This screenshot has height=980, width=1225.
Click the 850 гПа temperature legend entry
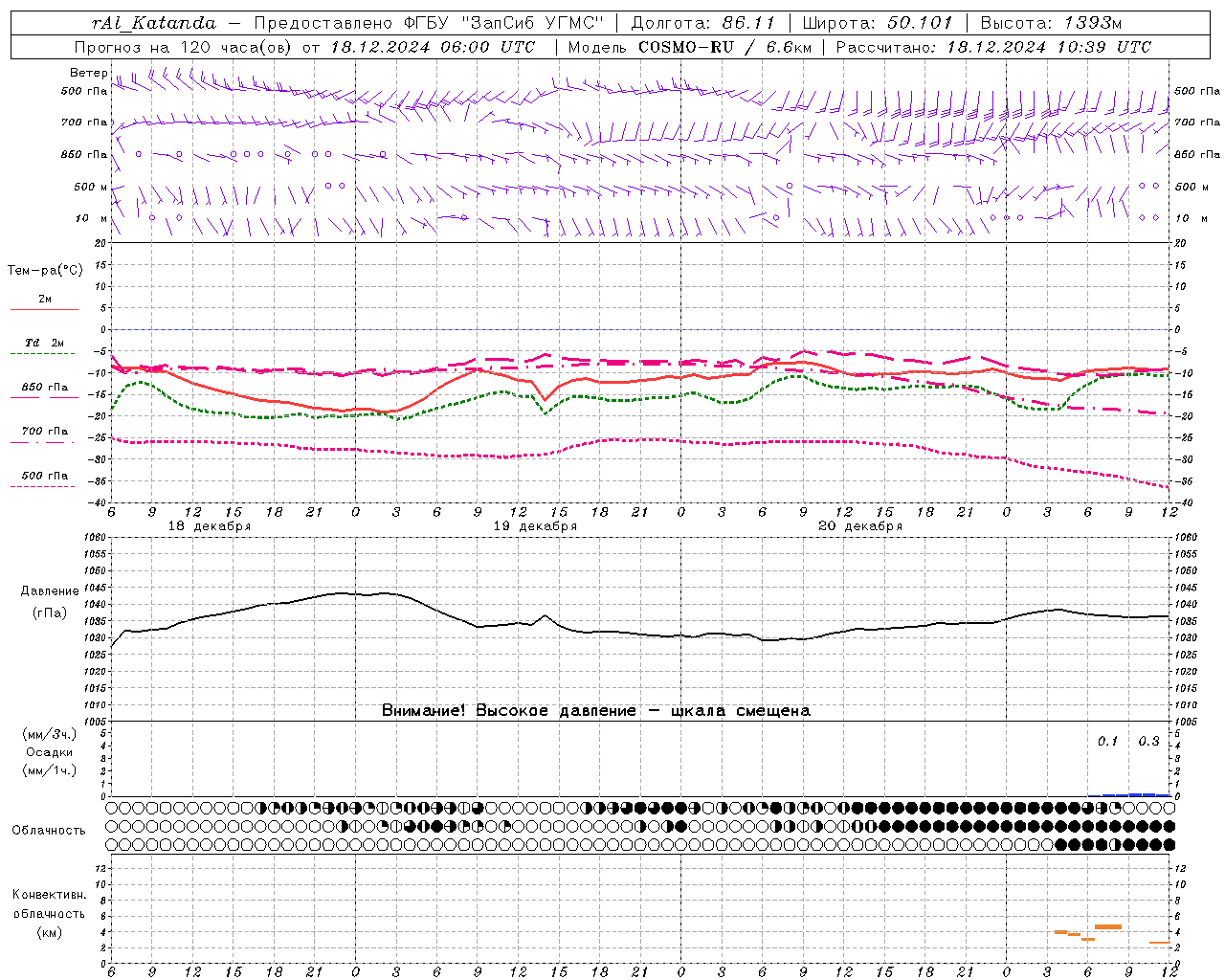tap(44, 388)
